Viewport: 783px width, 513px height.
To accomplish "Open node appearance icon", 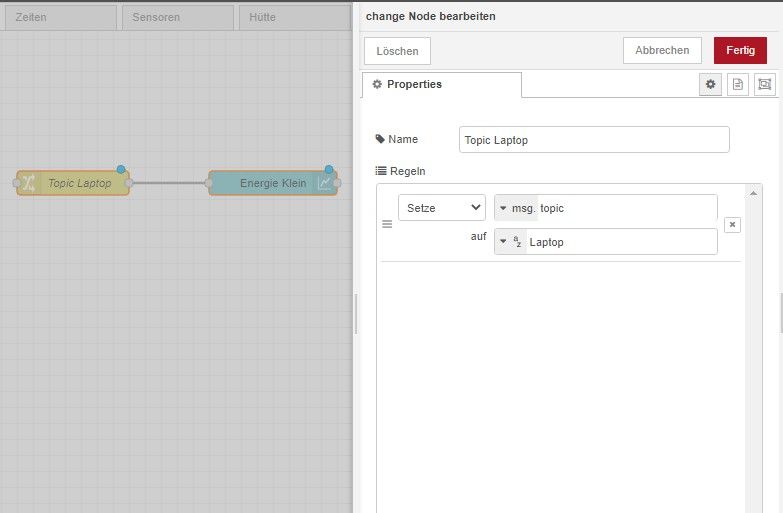I will tap(765, 84).
